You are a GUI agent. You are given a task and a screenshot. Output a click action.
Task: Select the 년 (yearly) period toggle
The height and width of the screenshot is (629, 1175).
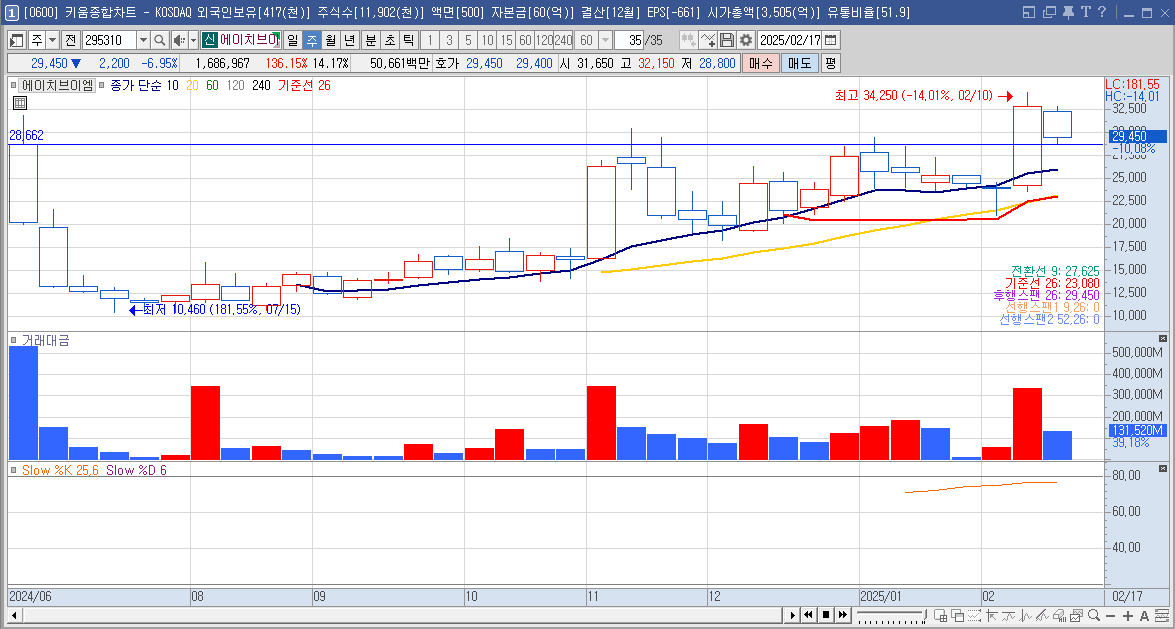click(x=349, y=40)
